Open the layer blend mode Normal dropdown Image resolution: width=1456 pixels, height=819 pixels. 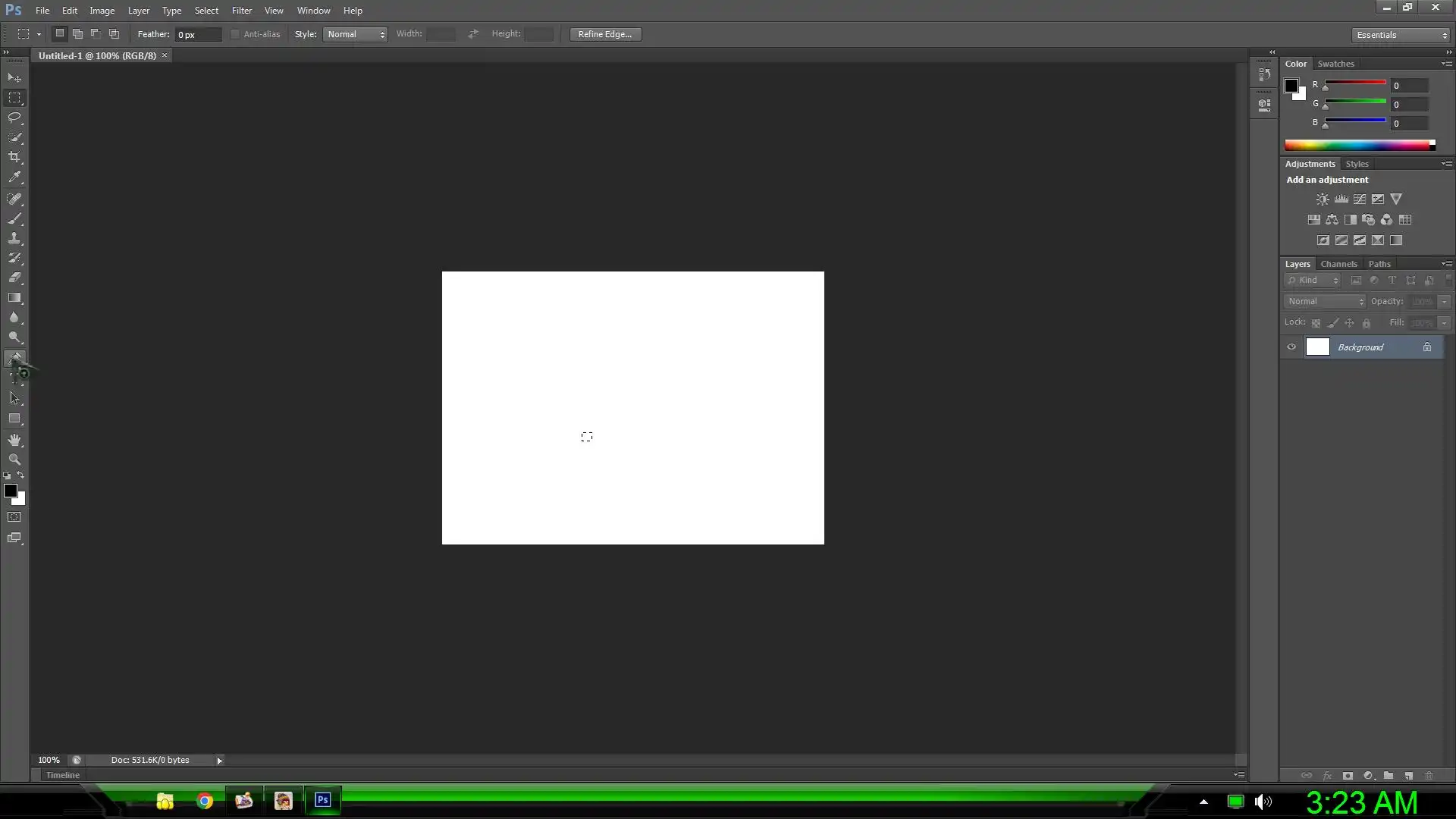tap(1325, 302)
